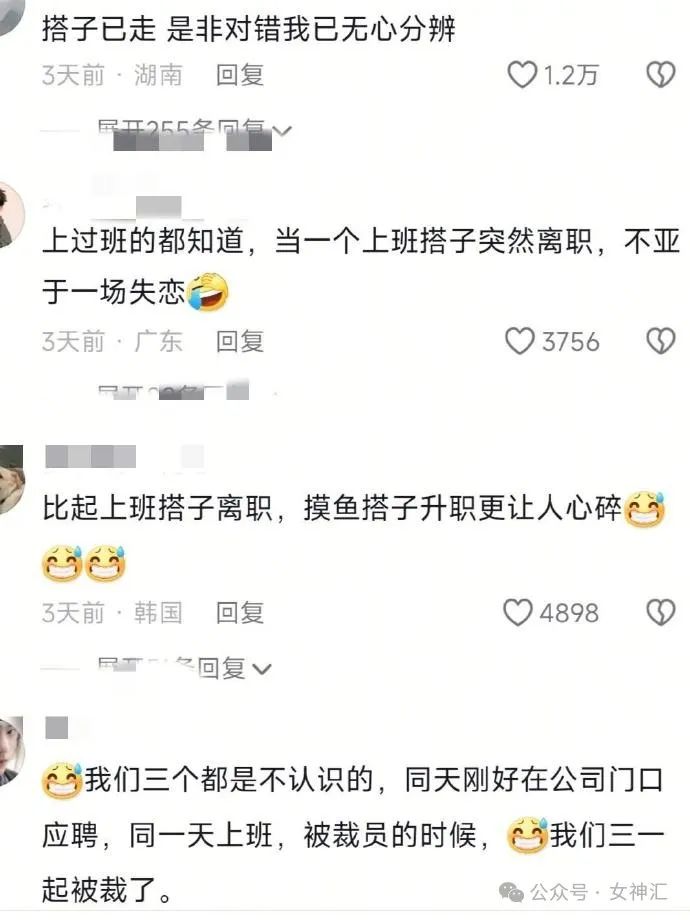Viewport: 690px width, 920px height.
Task: Open blurred username of Korea commenter
Action: point(90,456)
